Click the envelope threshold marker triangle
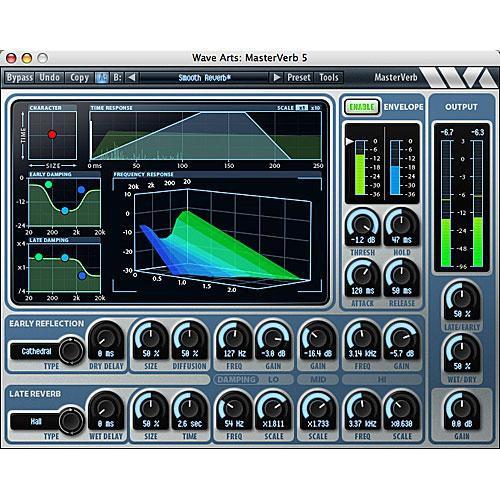This screenshot has width=500, height=500. click(x=349, y=141)
